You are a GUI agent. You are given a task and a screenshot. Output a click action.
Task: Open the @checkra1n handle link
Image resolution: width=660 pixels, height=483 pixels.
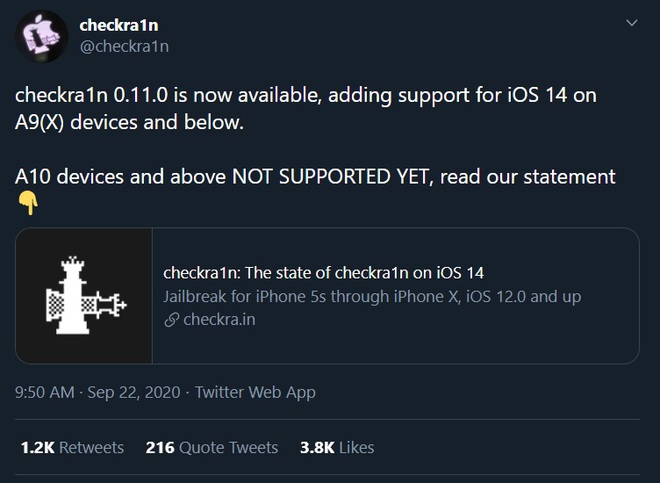click(x=124, y=46)
